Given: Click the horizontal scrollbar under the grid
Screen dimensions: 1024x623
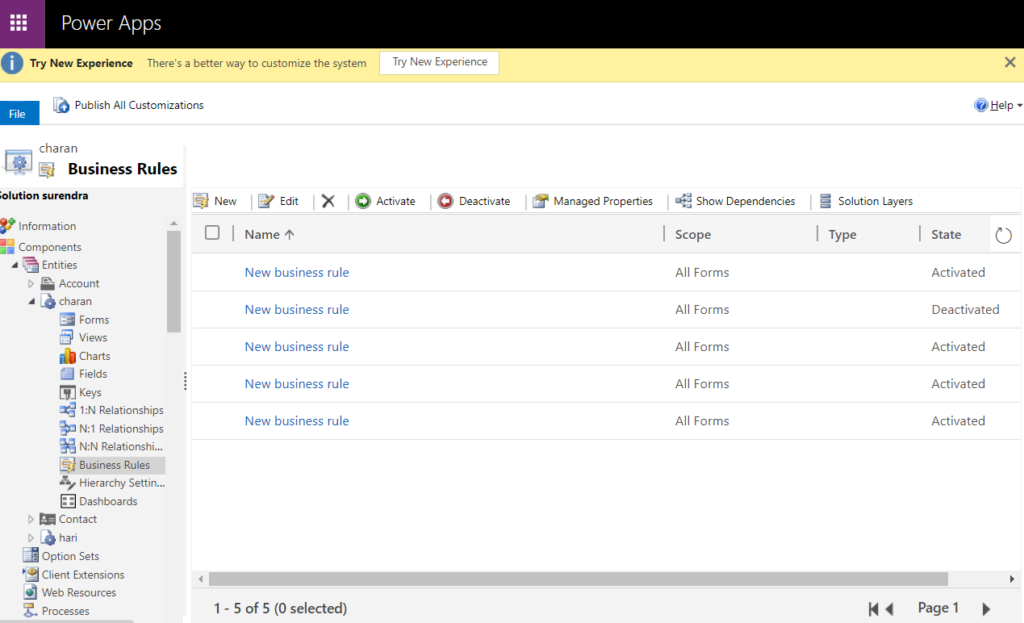Looking at the screenshot, I should [578, 579].
